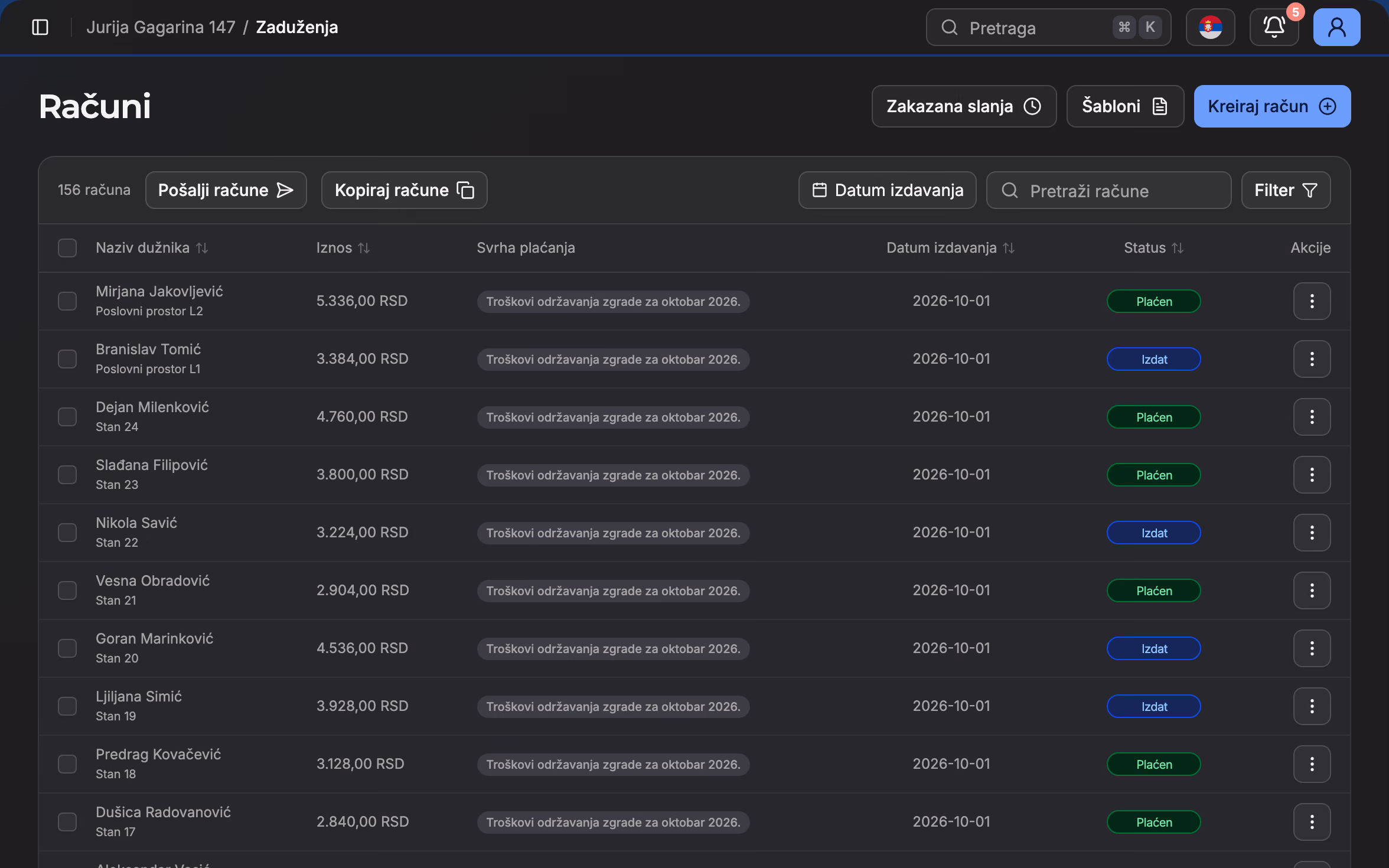Tick the checkbox for Nikola Savić
This screenshot has width=1389, height=868.
click(x=67, y=533)
